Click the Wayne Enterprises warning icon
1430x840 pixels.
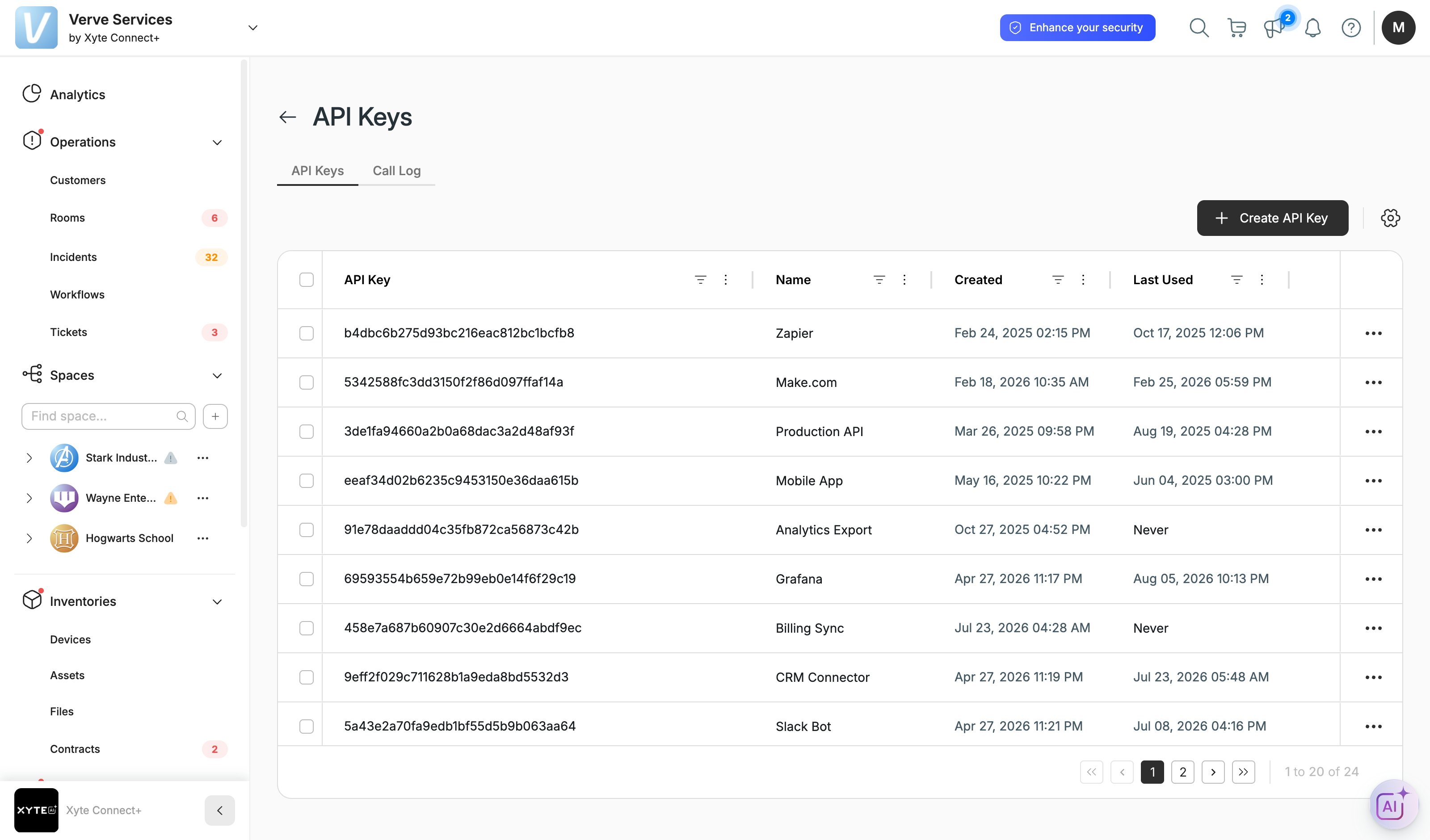click(x=170, y=498)
